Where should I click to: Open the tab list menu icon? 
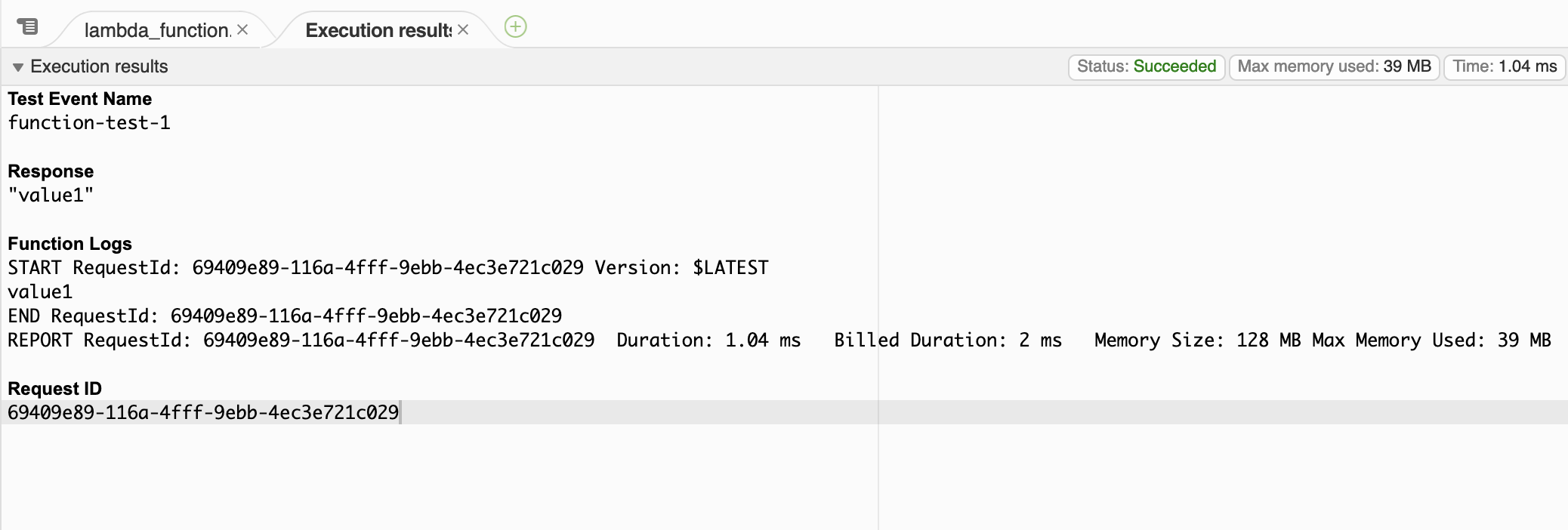(28, 26)
